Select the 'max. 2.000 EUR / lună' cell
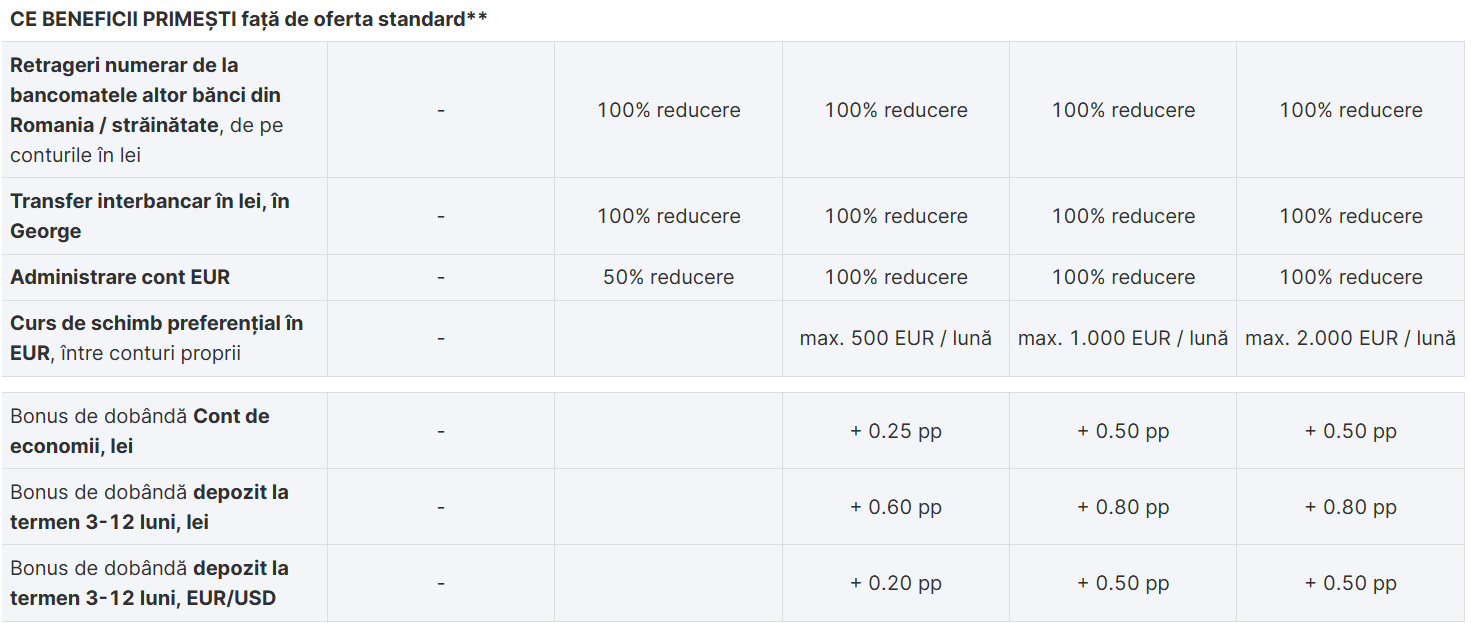1471x623 pixels. (x=1350, y=338)
